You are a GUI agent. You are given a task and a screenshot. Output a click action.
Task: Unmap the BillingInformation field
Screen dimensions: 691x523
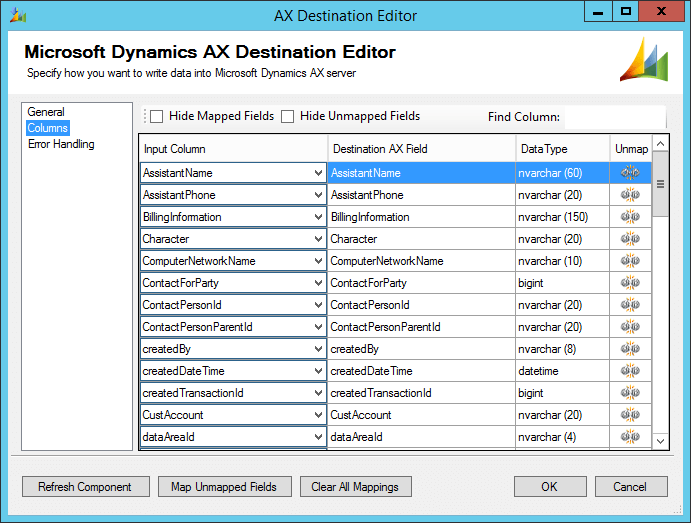tap(630, 217)
